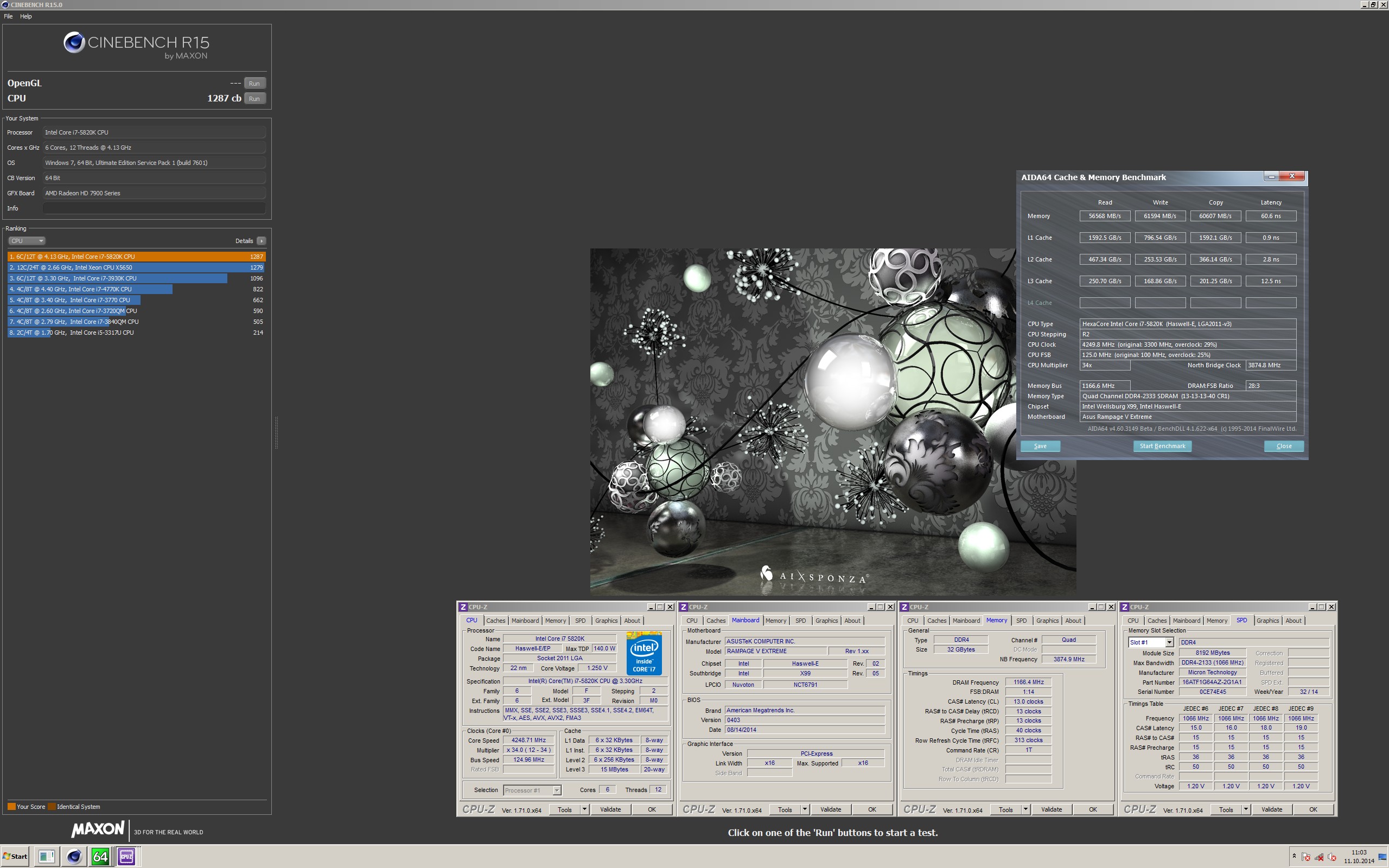Click OK in the Mainboard CPU-Z window

click(872, 809)
